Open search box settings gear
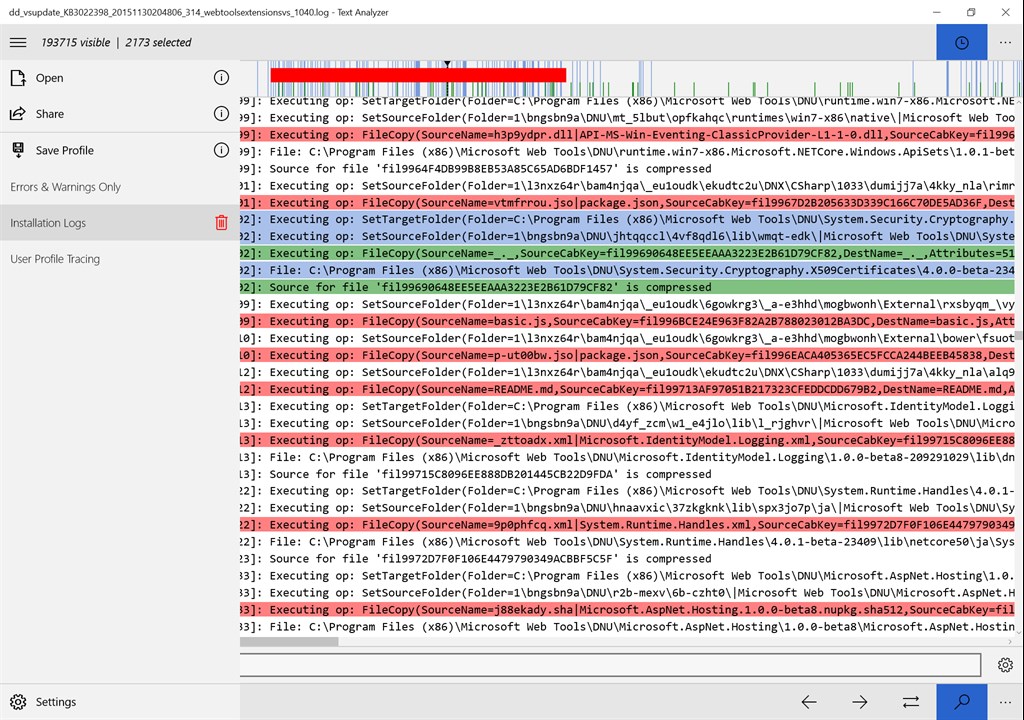The image size is (1024, 720). point(1005,665)
